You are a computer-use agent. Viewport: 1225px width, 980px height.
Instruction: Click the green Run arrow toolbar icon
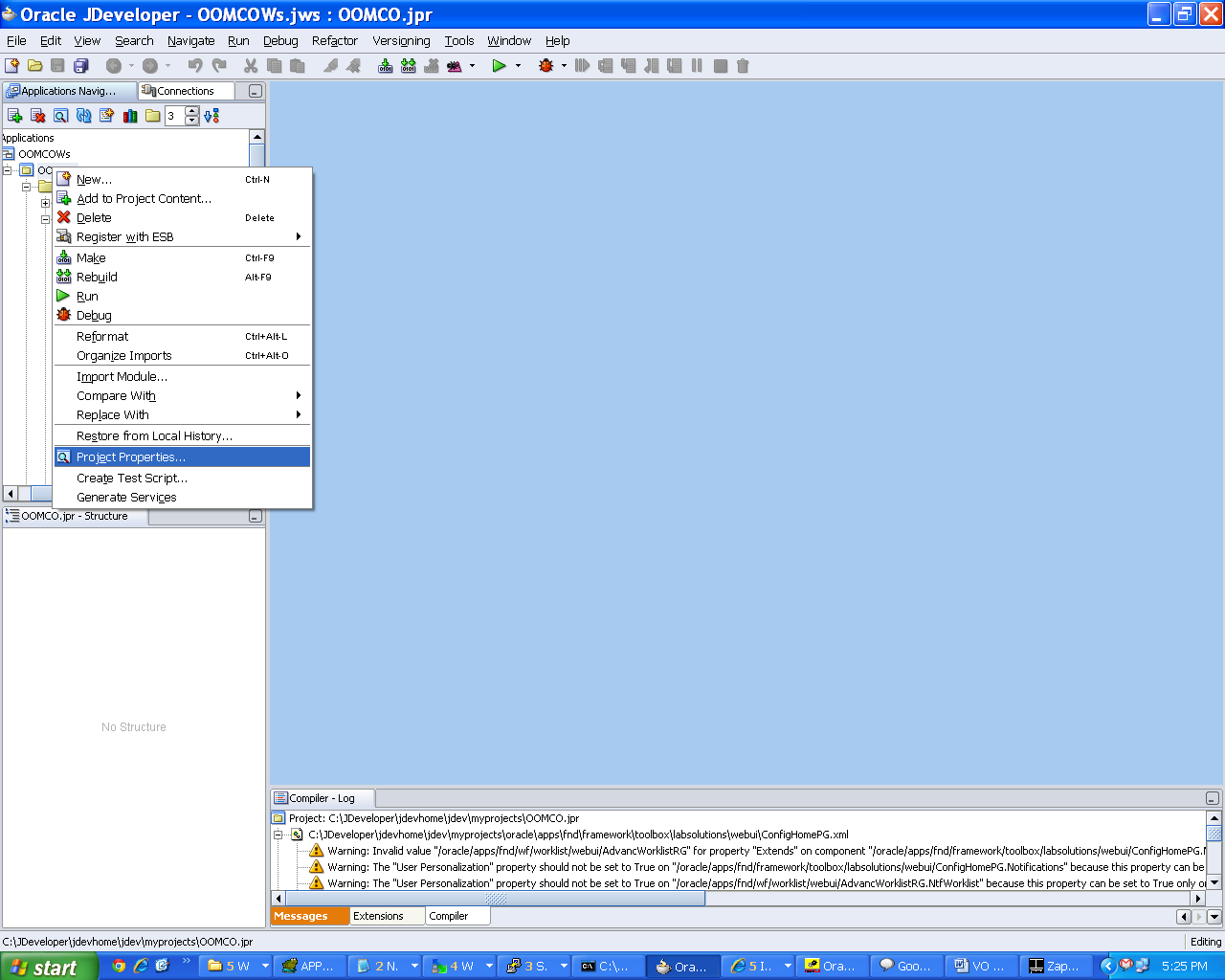499,66
